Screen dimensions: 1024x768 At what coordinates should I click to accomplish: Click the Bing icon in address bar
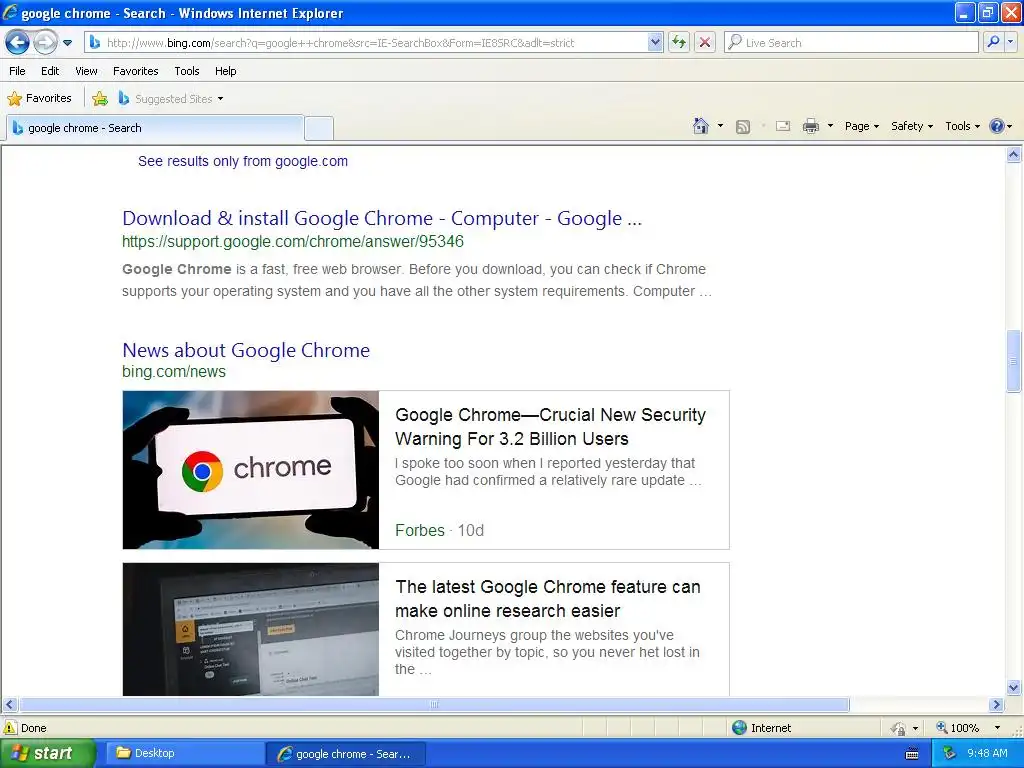tap(95, 43)
